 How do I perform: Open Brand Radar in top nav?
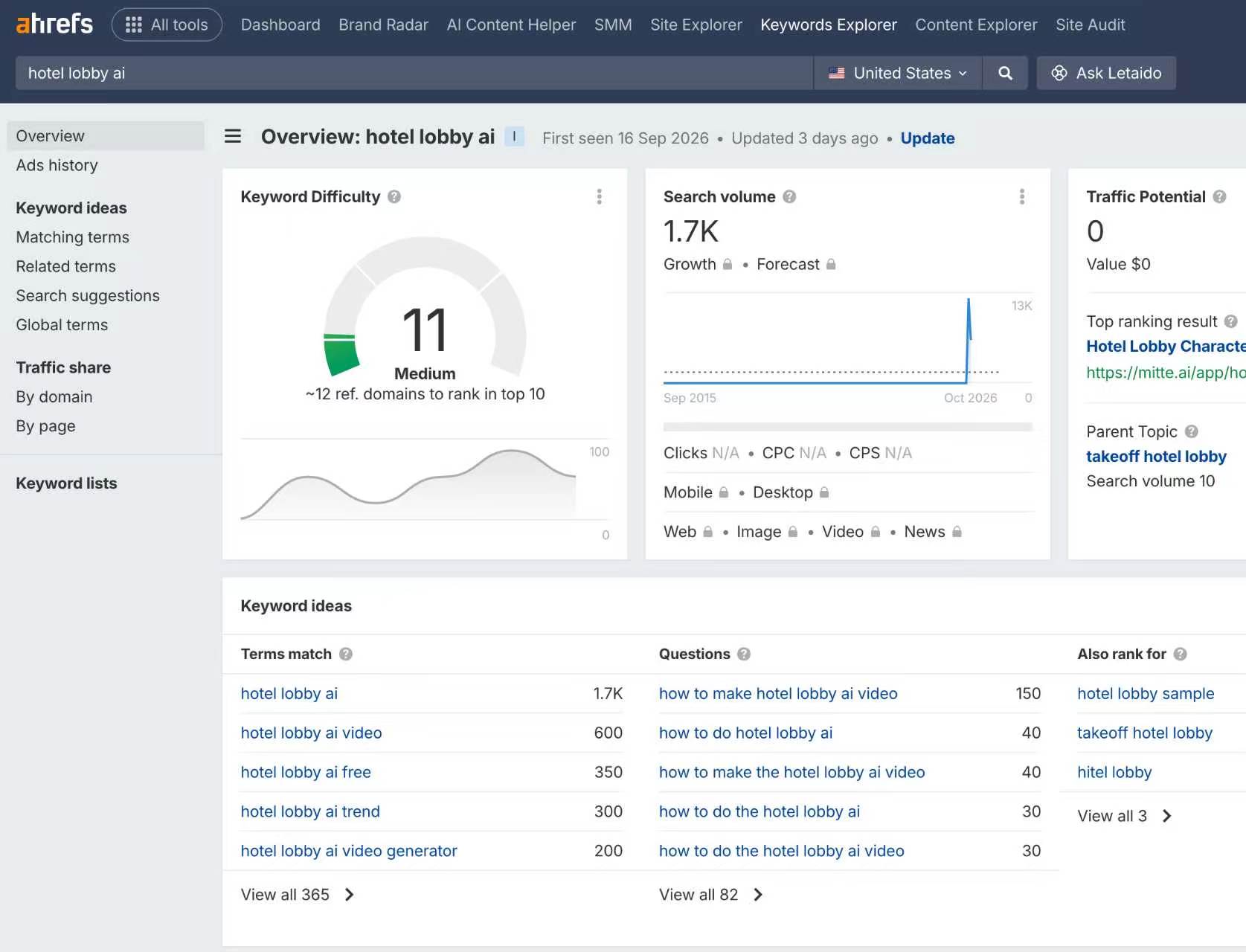(x=383, y=25)
